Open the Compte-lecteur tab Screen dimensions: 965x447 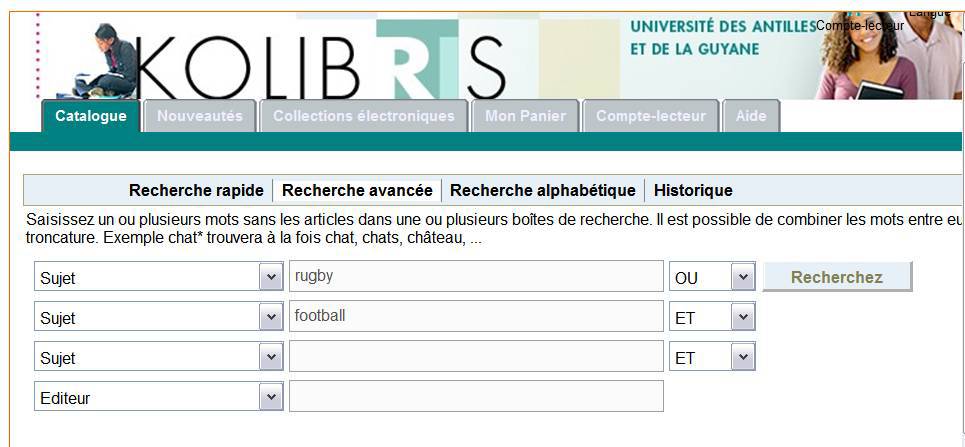(x=651, y=116)
